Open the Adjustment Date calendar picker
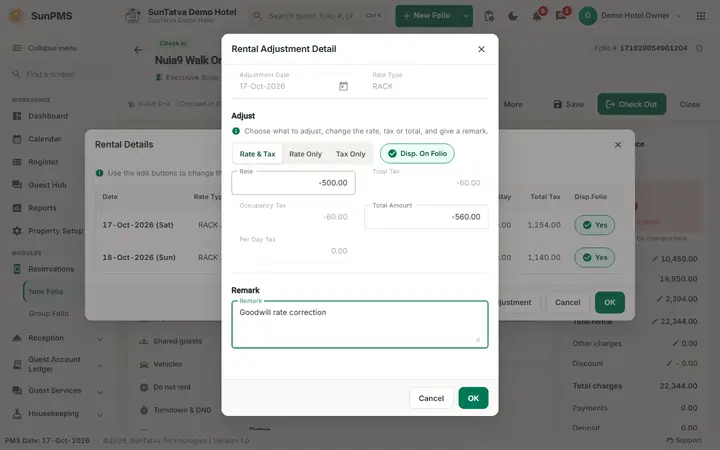The image size is (720, 450). 343,86
